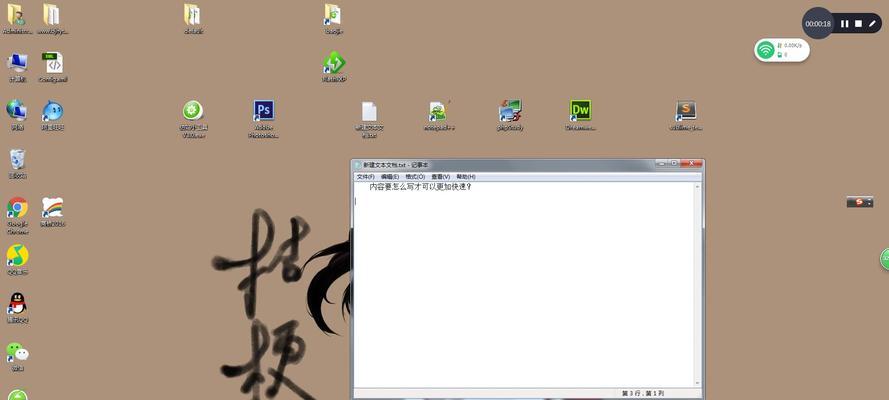Click the network speed 0.00K/s readout
Screen dimensions: 889x400
(x=792, y=45)
